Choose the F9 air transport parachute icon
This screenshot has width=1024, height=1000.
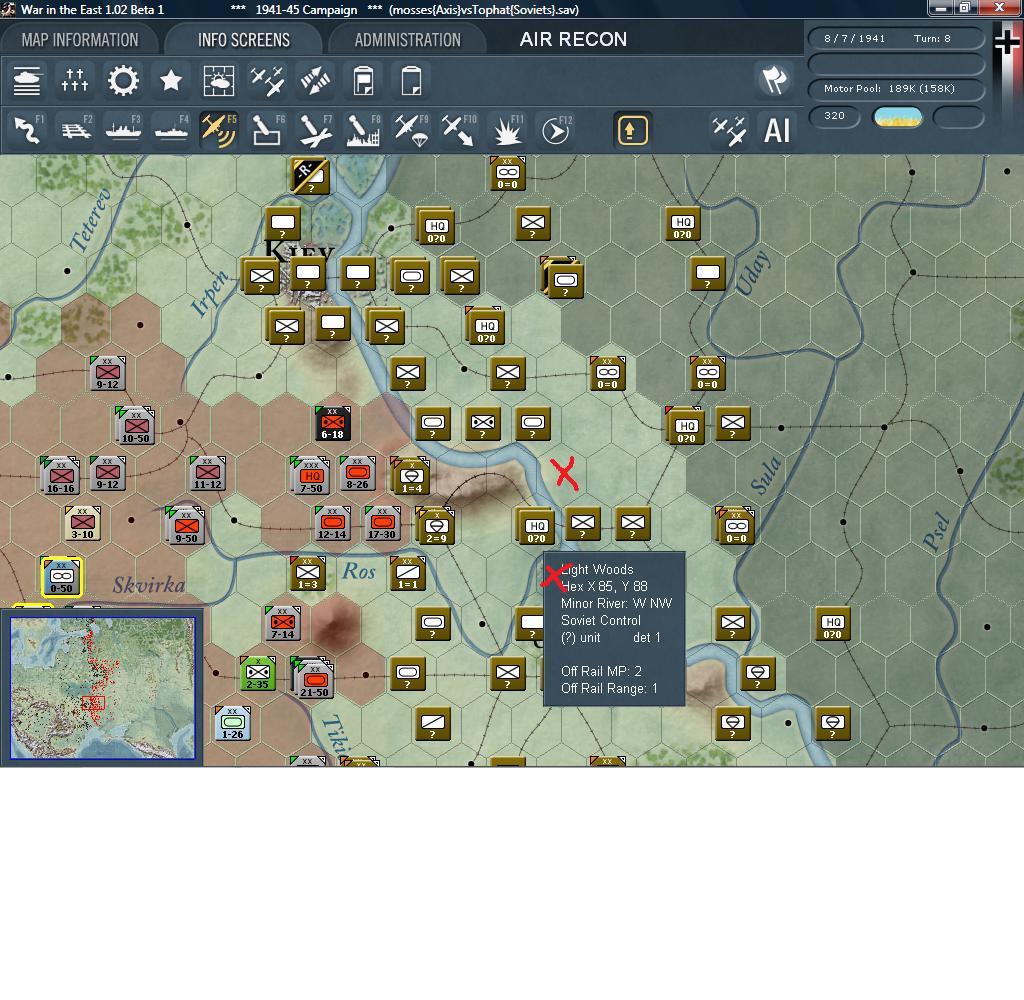click(411, 130)
